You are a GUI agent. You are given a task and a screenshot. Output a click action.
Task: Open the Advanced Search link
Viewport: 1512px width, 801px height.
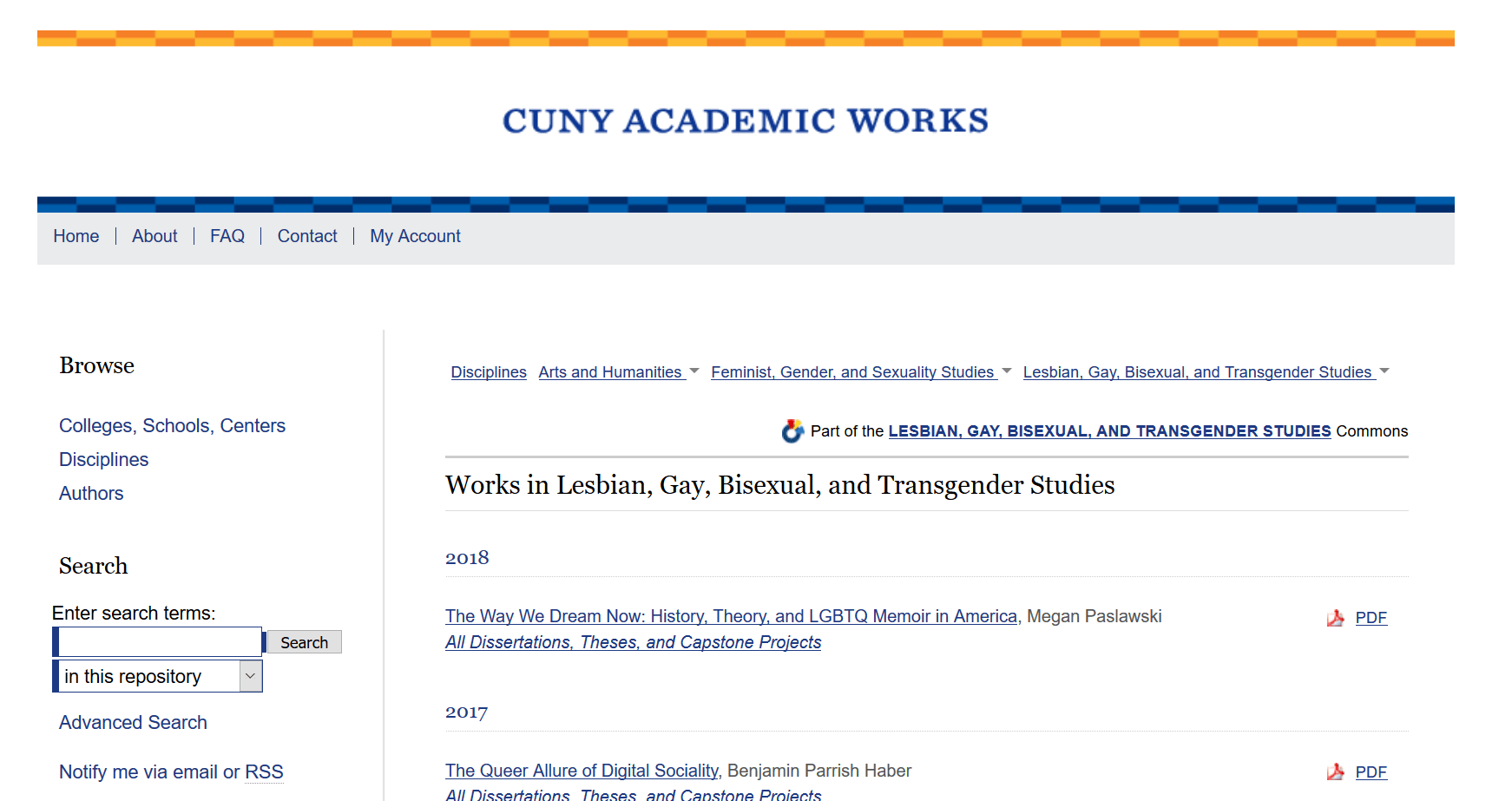133,723
